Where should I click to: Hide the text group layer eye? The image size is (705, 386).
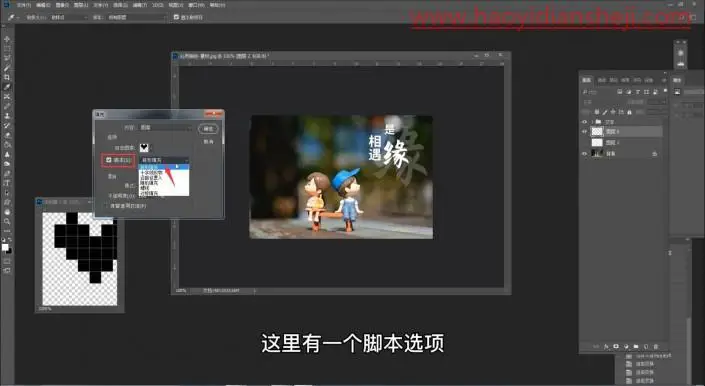coord(585,122)
